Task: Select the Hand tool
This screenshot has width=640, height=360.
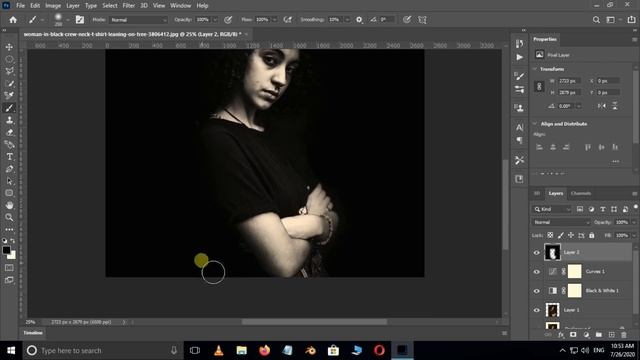Action: coord(9,205)
